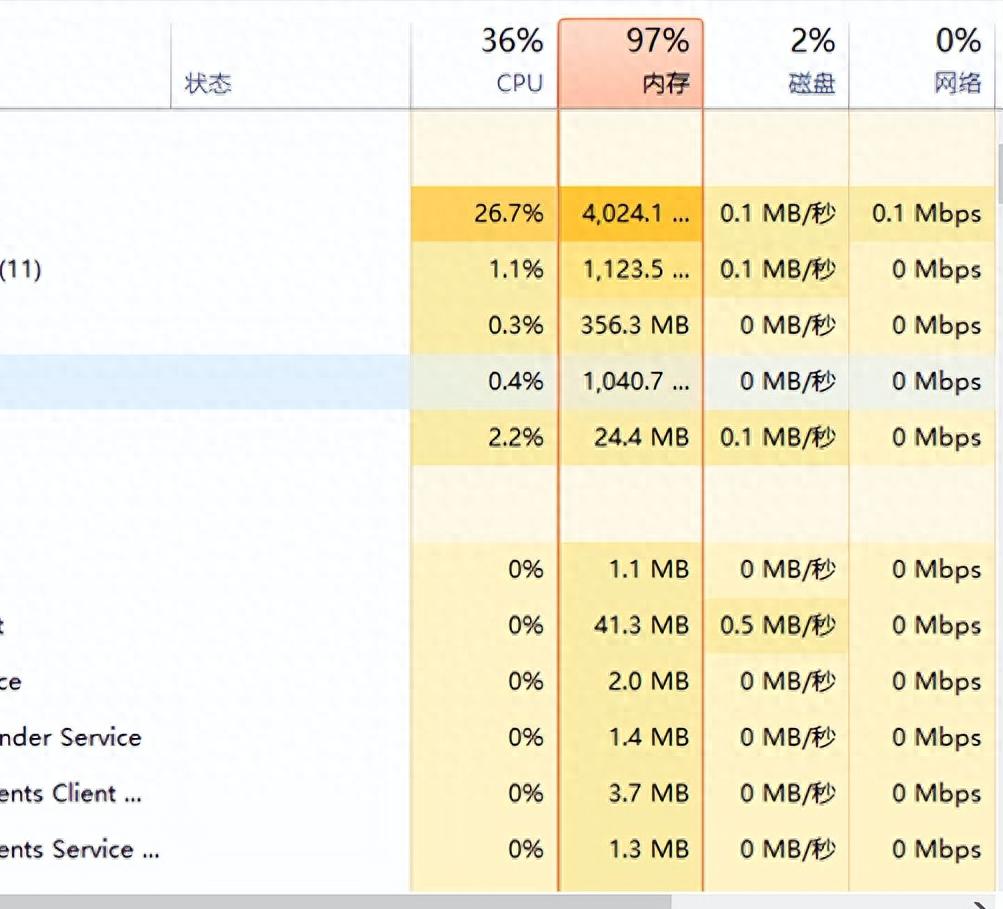Sort by the 内存 97% column header
Screen dimensions: 1003x909
(x=631, y=64)
